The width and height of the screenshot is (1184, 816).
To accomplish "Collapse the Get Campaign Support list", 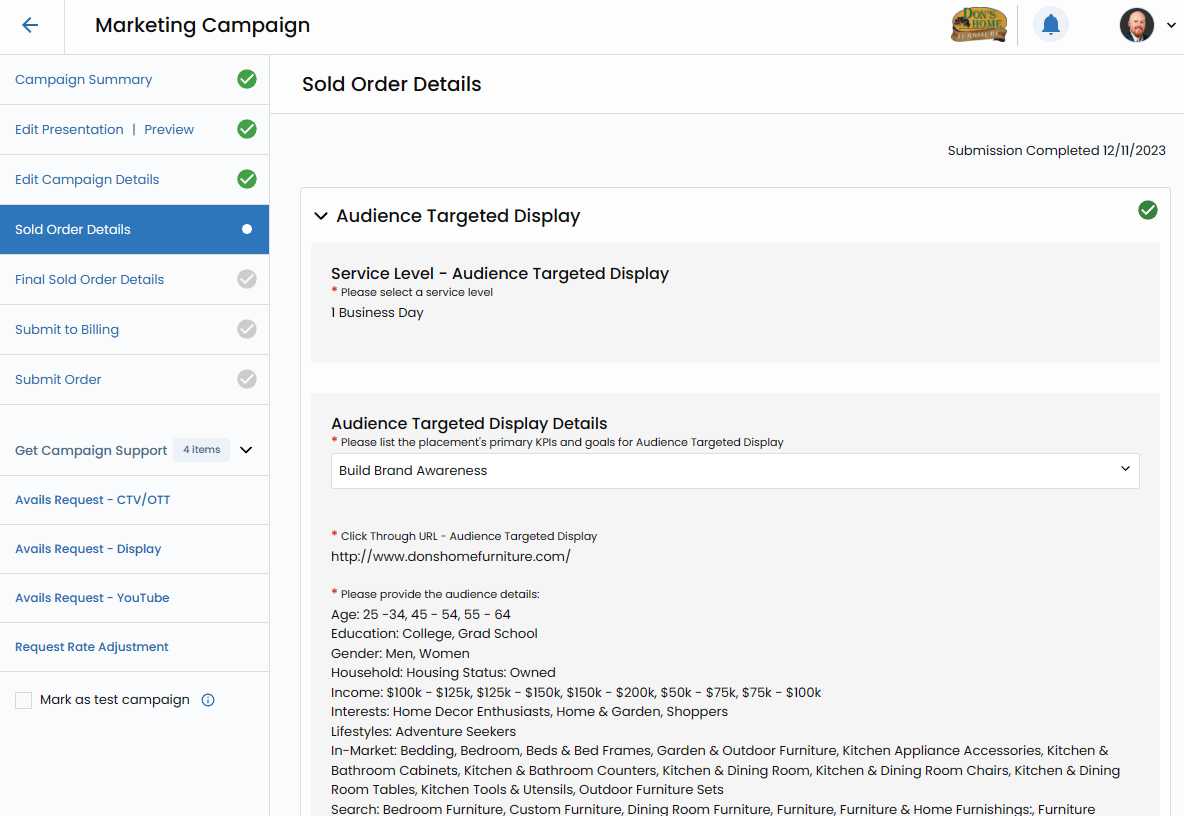I will (x=246, y=450).
